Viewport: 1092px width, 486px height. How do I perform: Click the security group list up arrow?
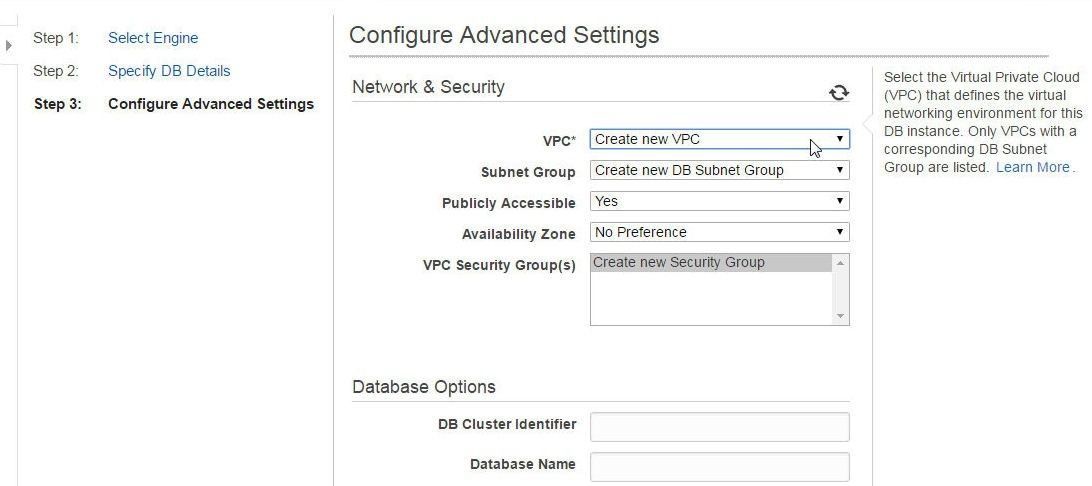[841, 263]
